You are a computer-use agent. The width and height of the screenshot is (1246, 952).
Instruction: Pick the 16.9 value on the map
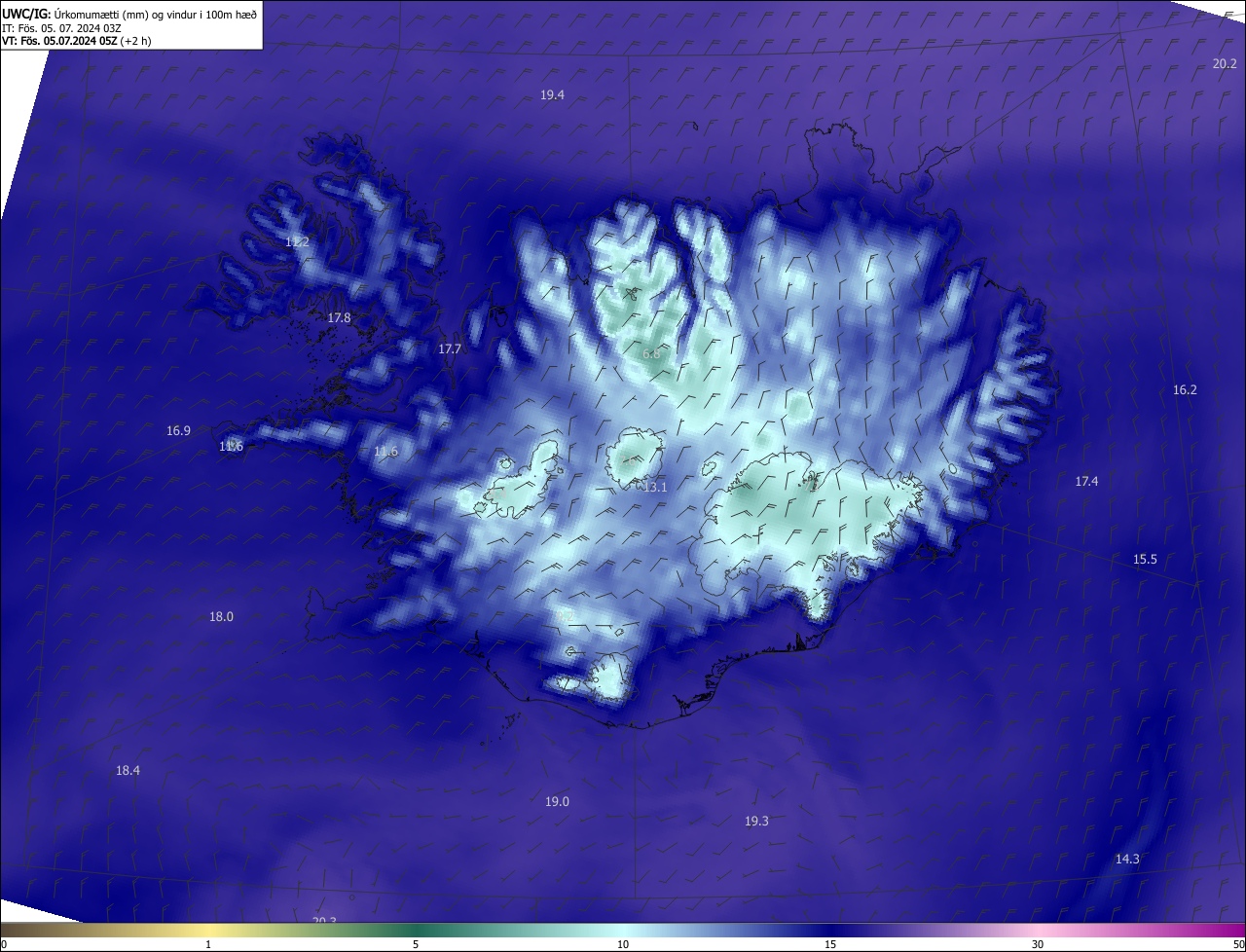pos(178,430)
